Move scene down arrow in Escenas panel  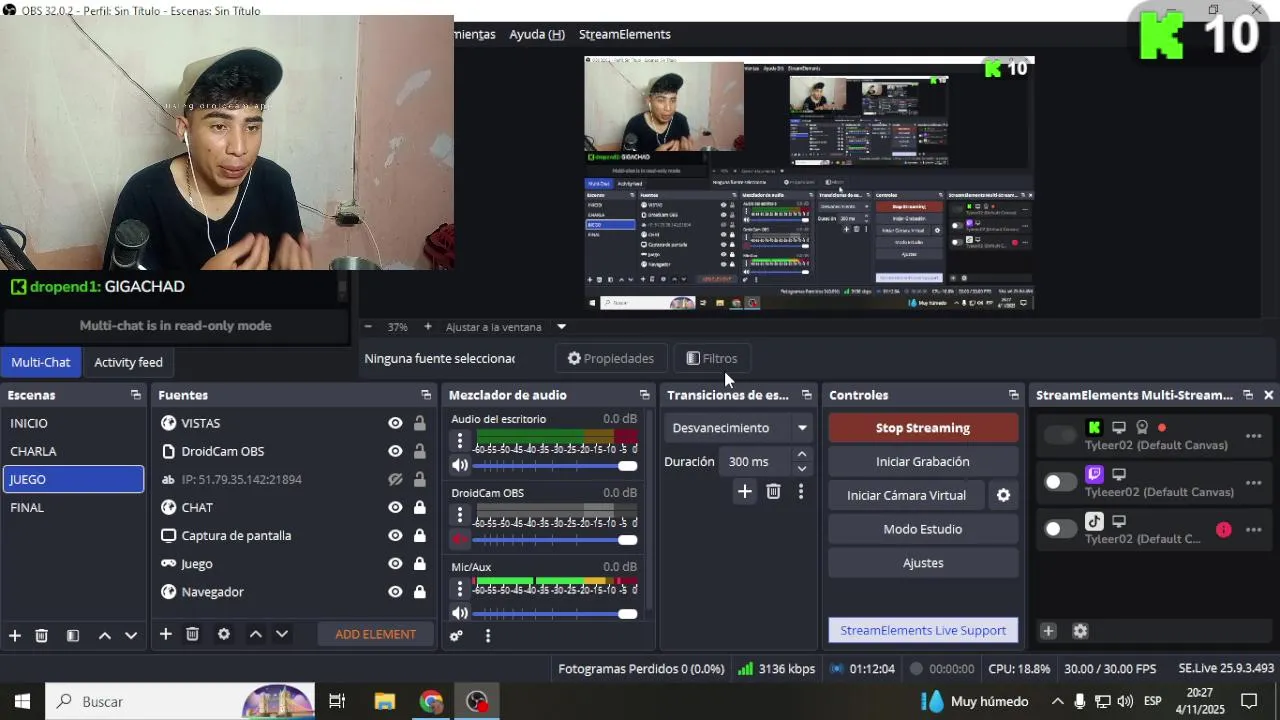[x=131, y=635]
